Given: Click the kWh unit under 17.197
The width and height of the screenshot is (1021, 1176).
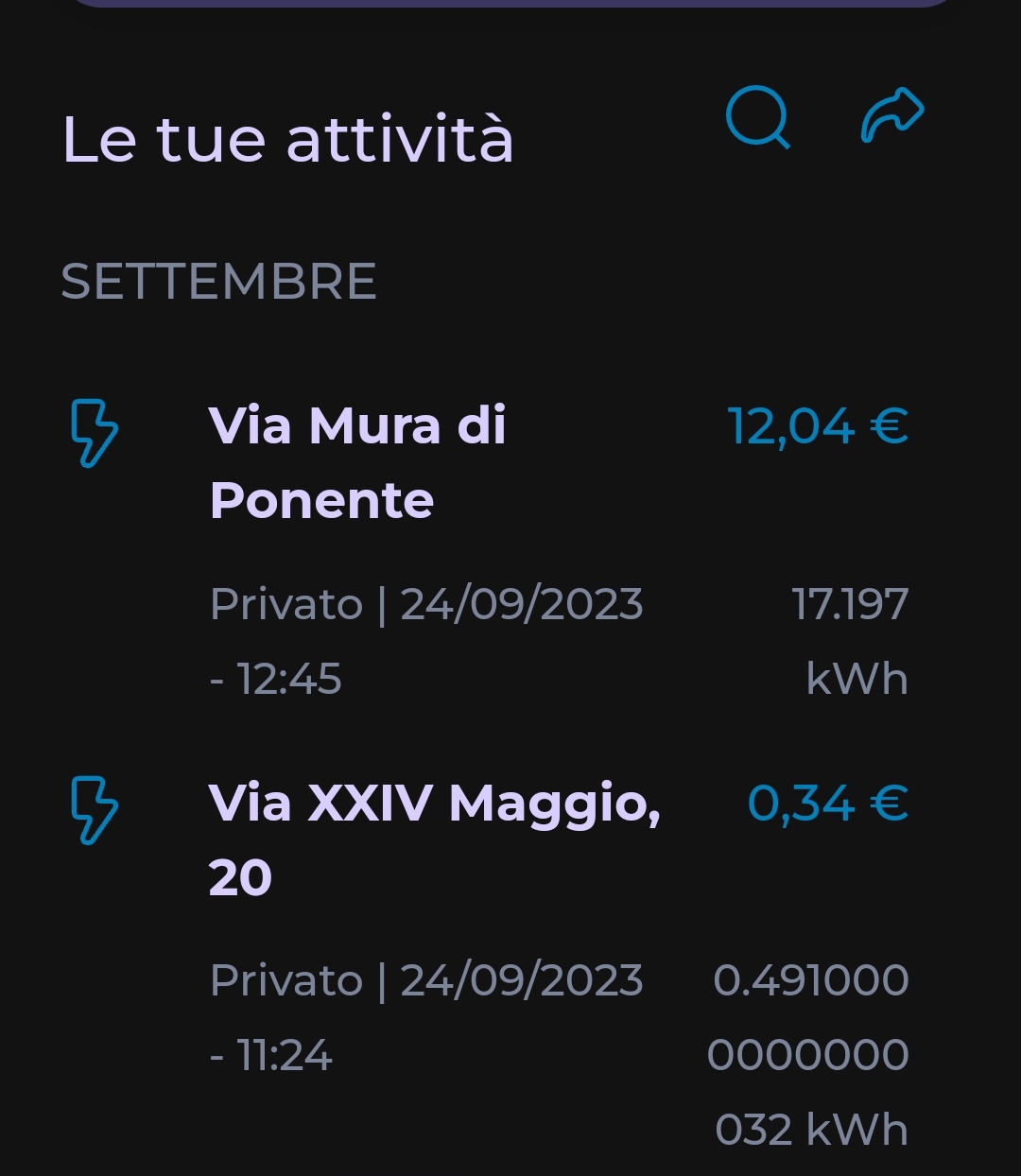Looking at the screenshot, I should click(857, 679).
